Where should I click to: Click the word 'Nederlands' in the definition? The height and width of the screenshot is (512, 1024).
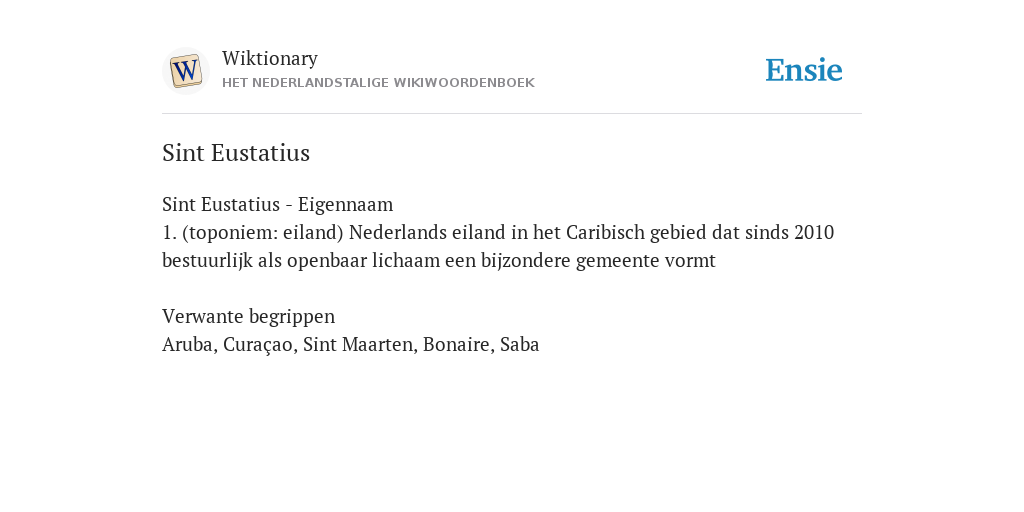click(398, 232)
